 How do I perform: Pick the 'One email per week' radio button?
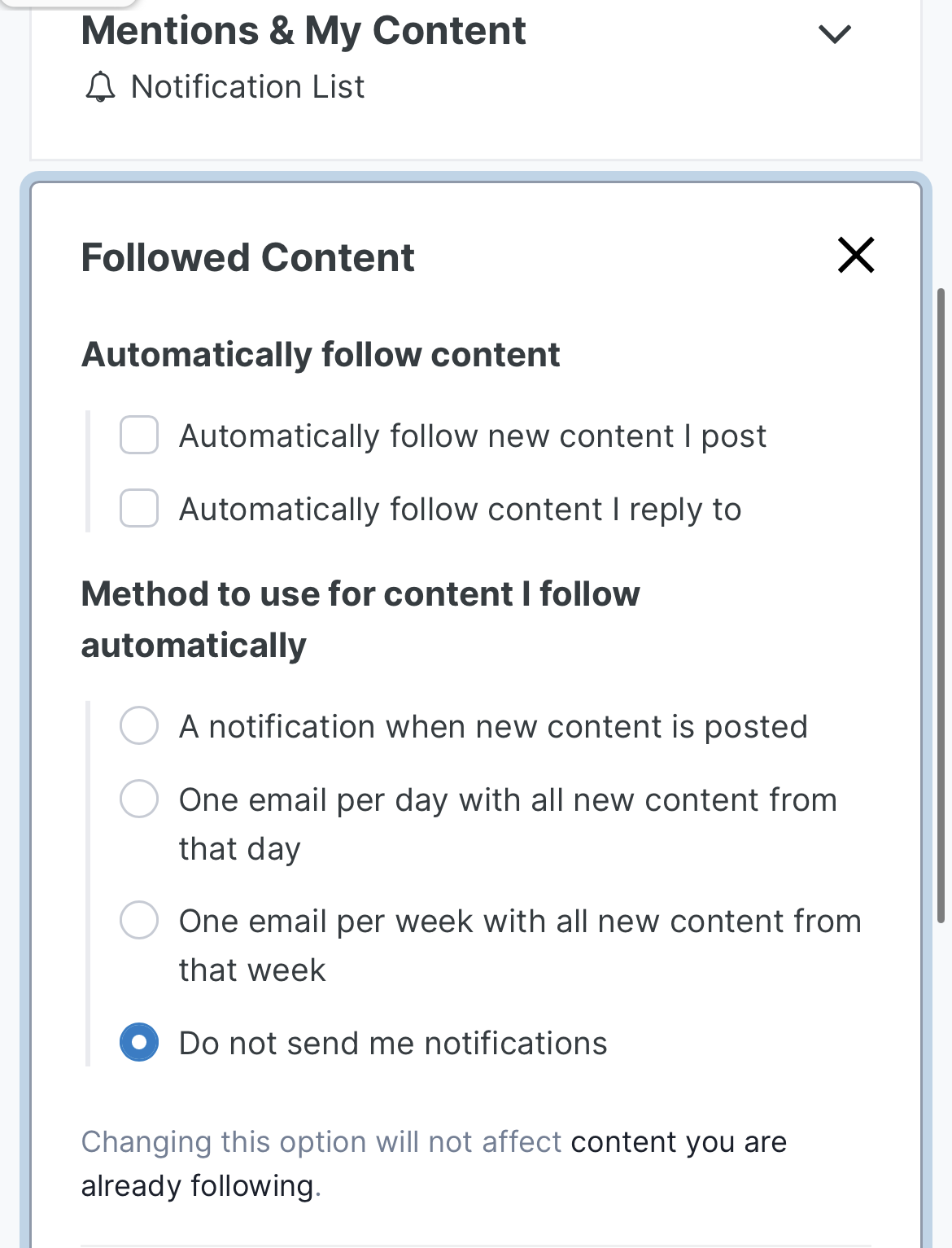point(139,921)
